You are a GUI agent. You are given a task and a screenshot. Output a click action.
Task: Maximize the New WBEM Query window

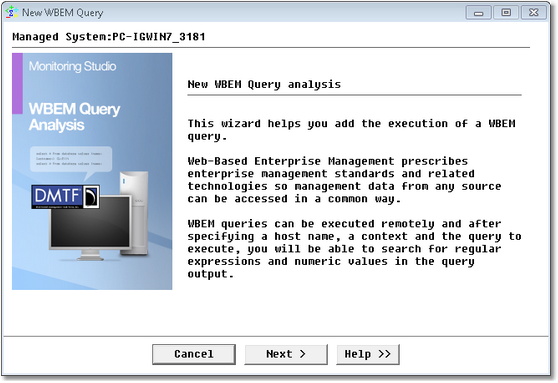506,12
